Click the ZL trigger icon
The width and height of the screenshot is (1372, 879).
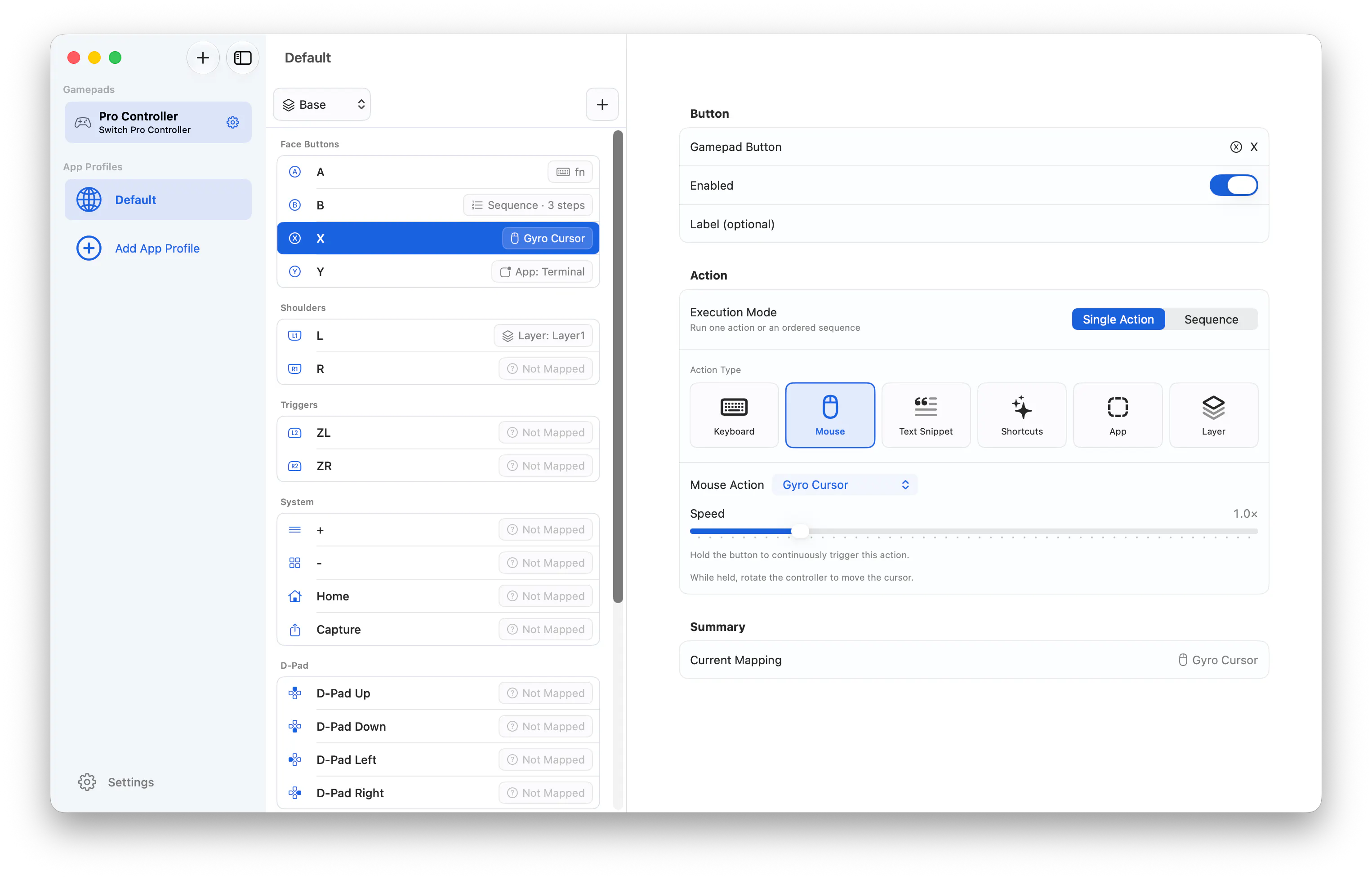[294, 433]
